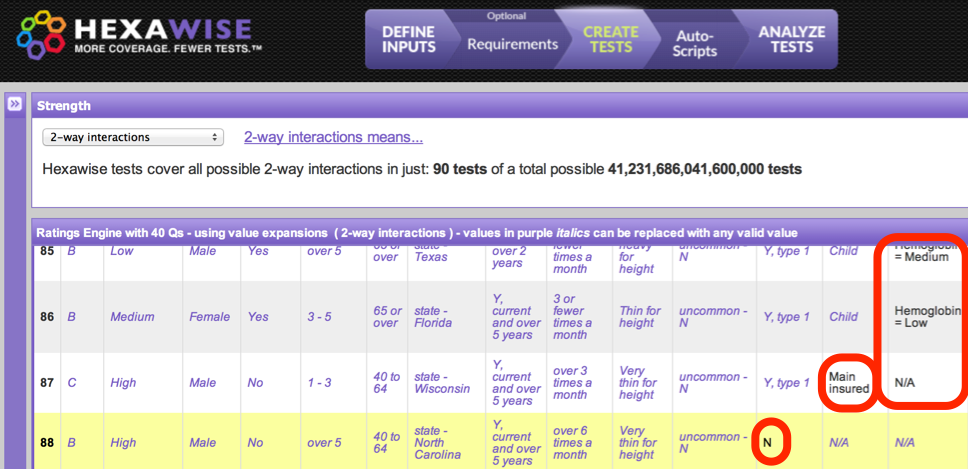Click 'Thin for height' in row 86

click(x=640, y=317)
